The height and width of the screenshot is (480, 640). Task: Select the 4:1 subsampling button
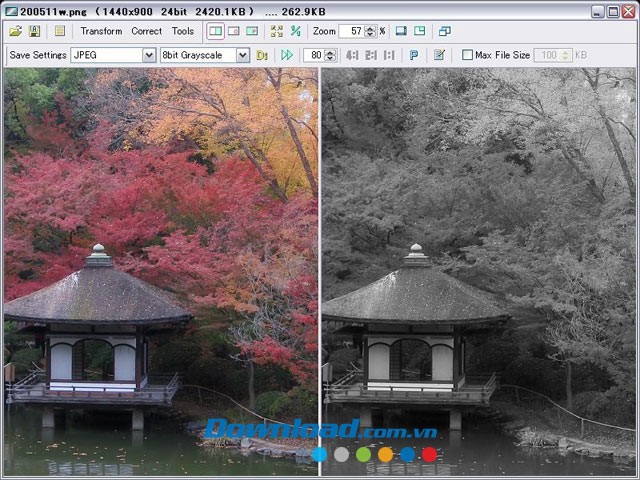351,55
